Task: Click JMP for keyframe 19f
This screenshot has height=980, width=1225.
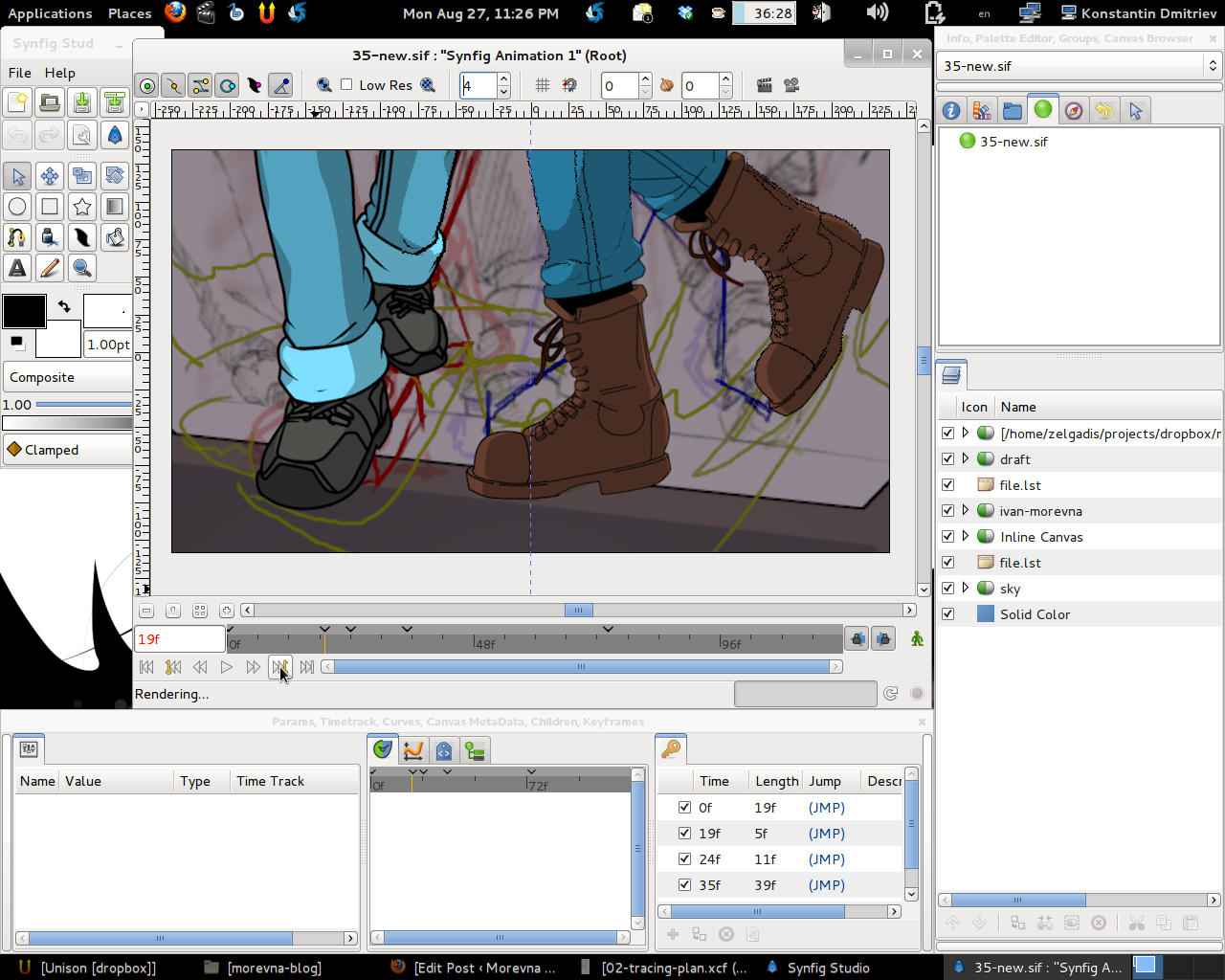Action: tap(827, 833)
